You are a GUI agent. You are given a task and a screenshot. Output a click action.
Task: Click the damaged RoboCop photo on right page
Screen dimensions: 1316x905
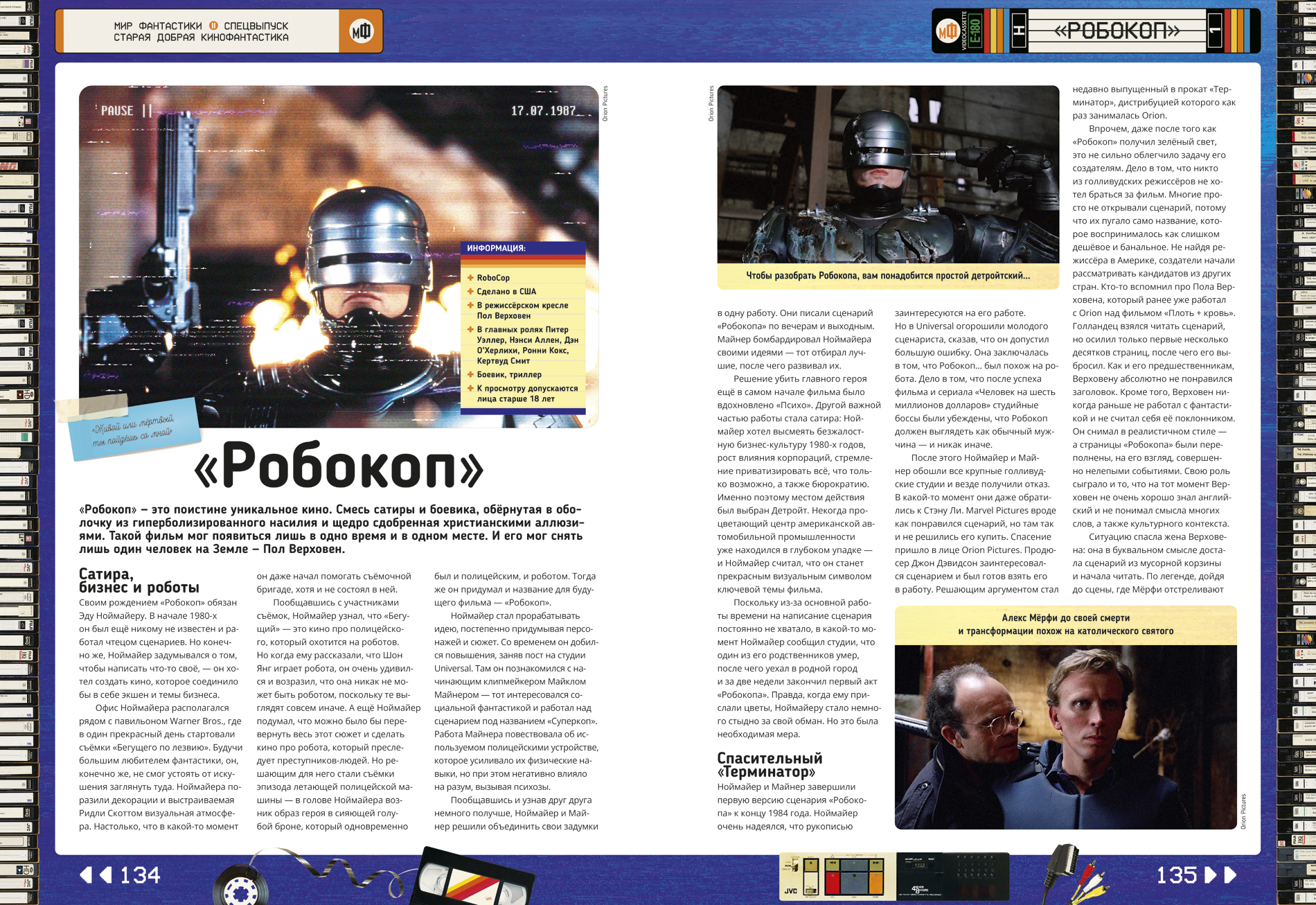coord(888,174)
